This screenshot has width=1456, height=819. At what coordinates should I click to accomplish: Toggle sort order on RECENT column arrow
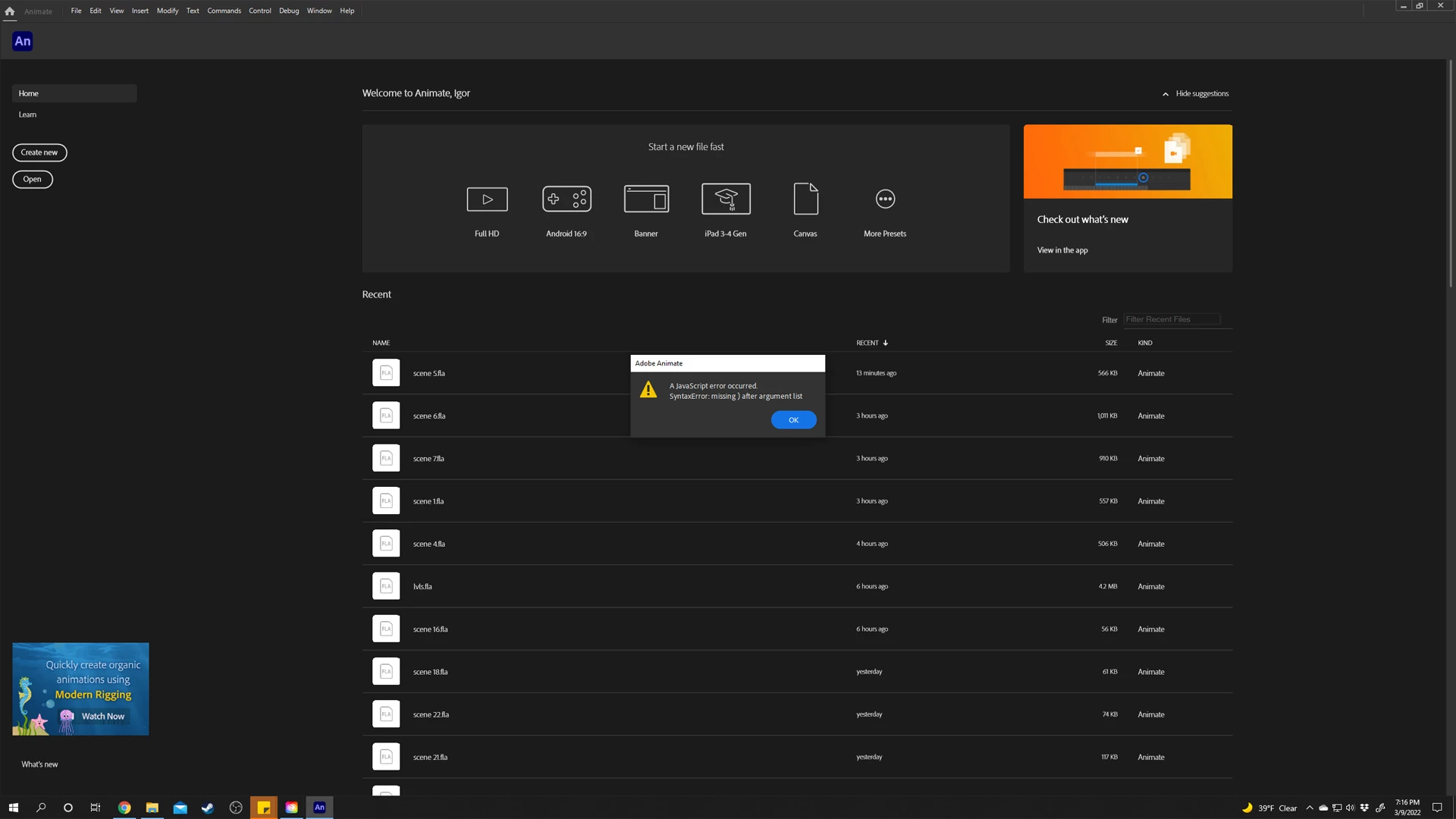[885, 343]
